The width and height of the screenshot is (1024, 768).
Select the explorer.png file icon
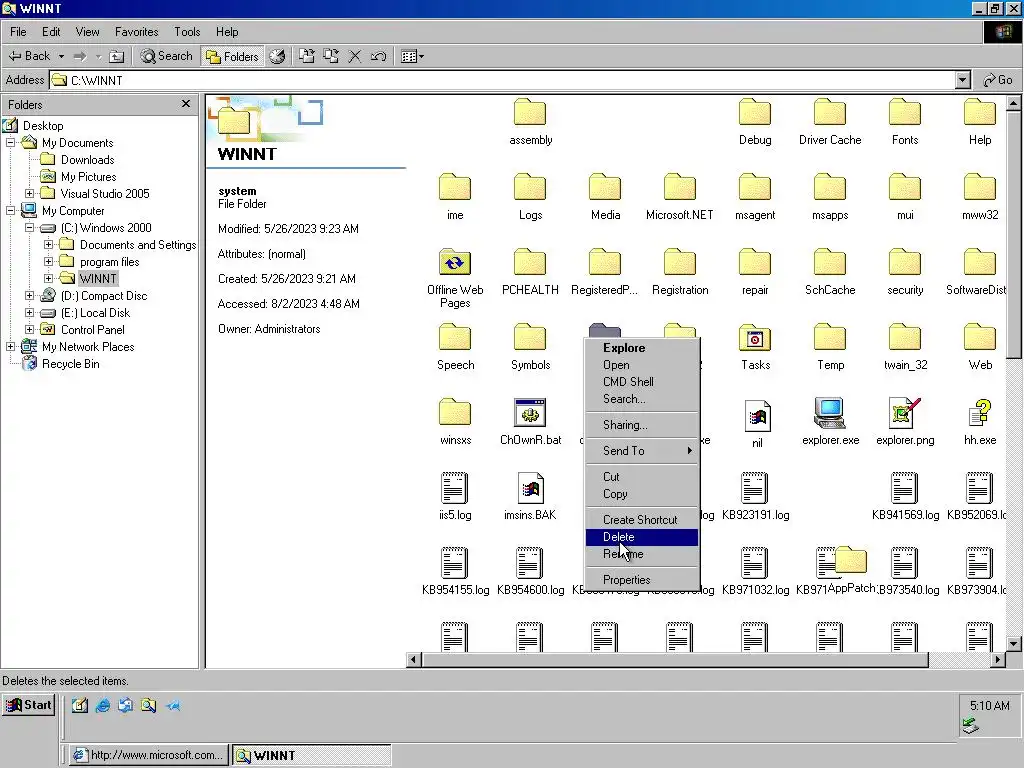905,413
